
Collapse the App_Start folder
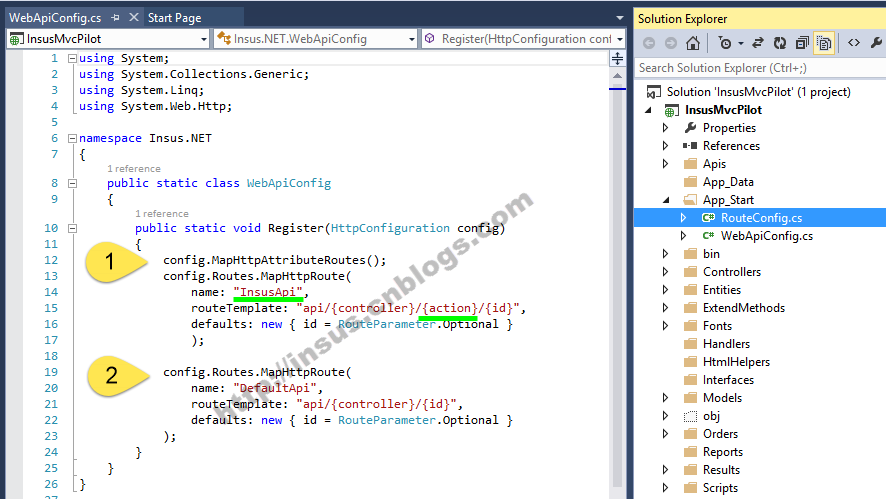pos(666,200)
